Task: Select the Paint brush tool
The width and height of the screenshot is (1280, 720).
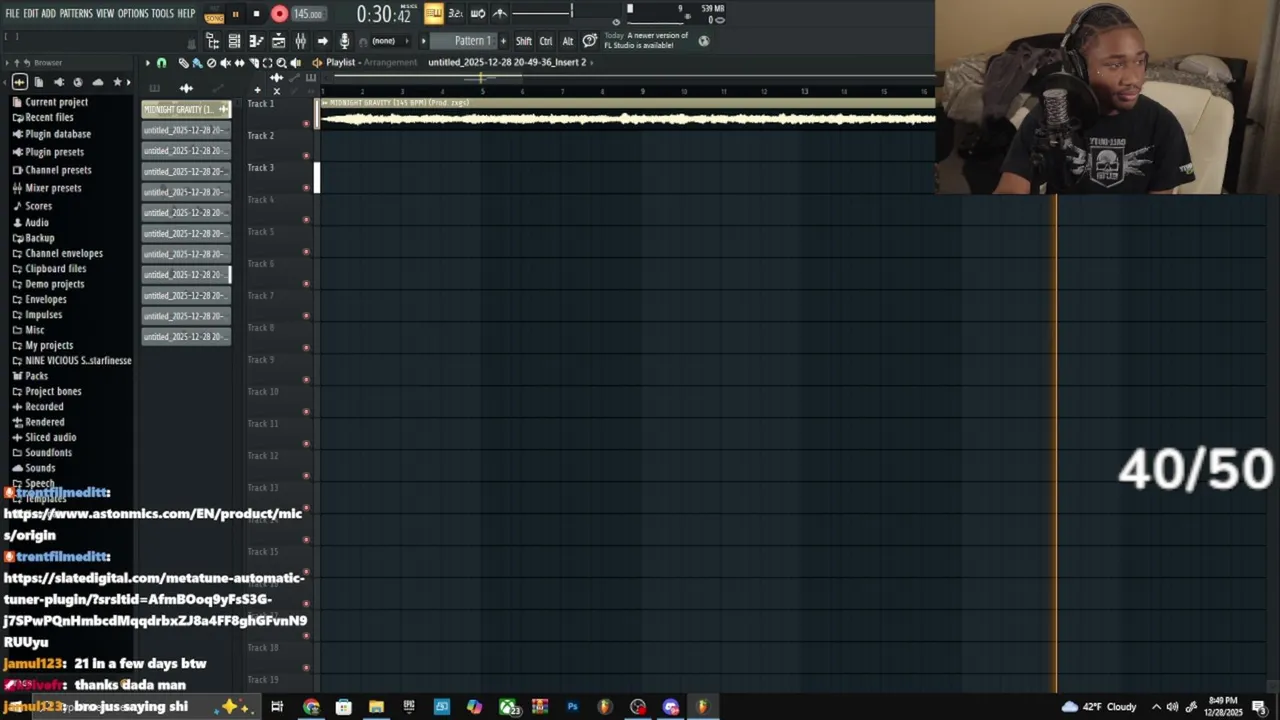Action: coord(197,62)
